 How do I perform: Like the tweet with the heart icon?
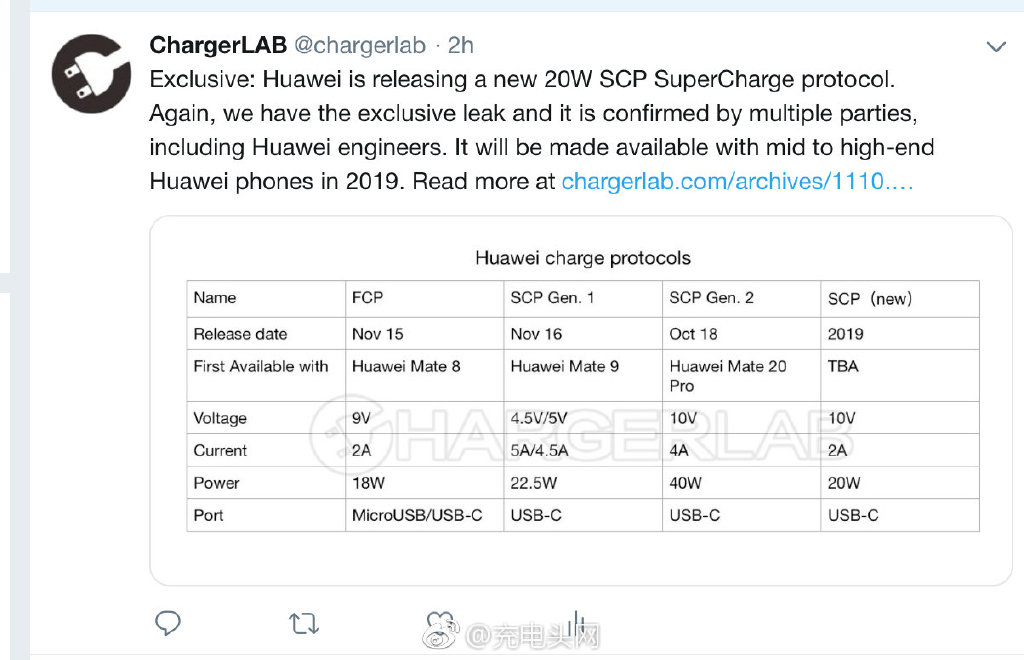pos(437,622)
